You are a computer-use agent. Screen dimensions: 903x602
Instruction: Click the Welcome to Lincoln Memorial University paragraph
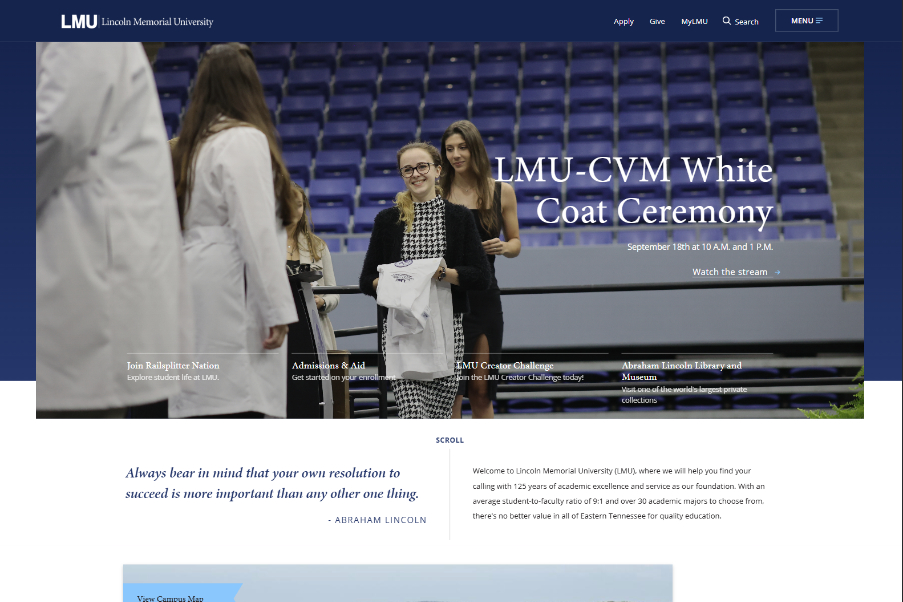[619, 493]
